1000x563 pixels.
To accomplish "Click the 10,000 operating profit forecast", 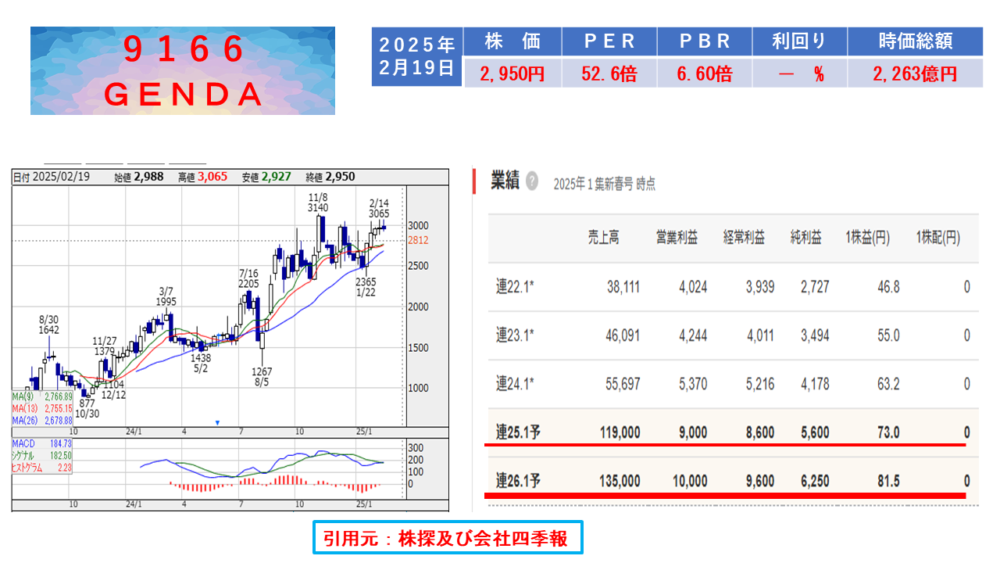I will tap(690, 481).
